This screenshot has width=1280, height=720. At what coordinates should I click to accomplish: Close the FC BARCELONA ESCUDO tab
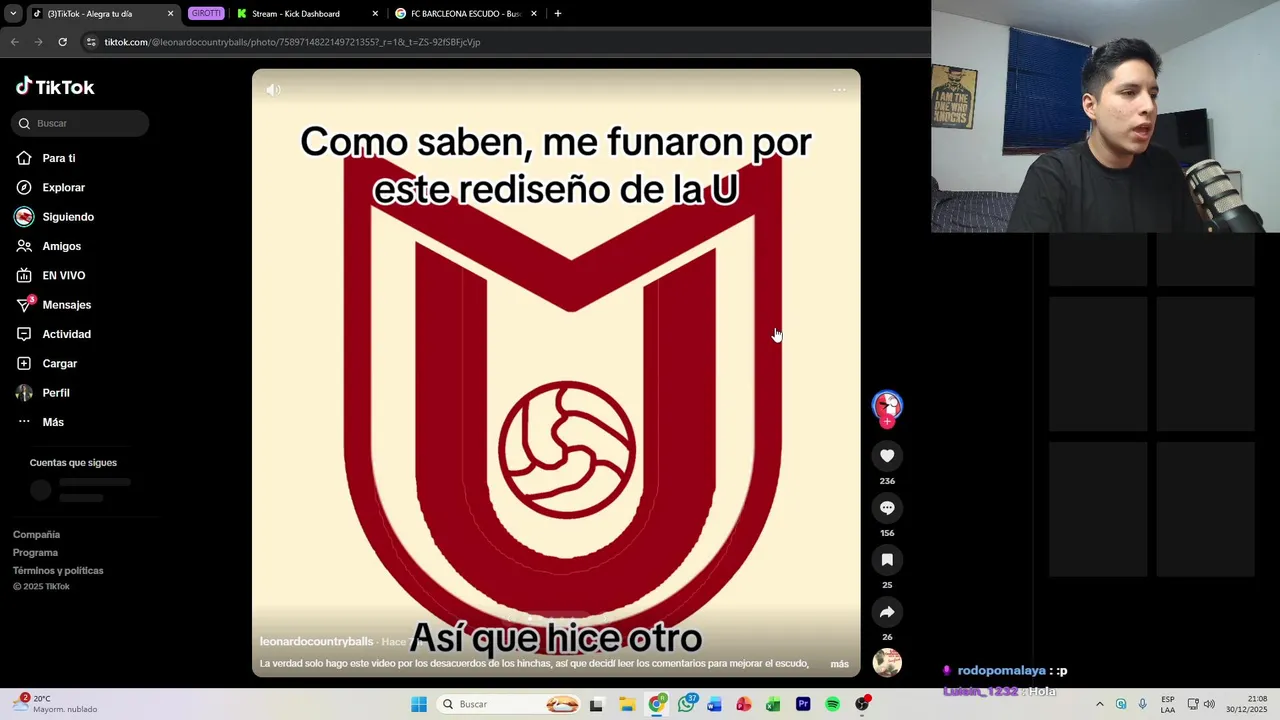pos(534,14)
